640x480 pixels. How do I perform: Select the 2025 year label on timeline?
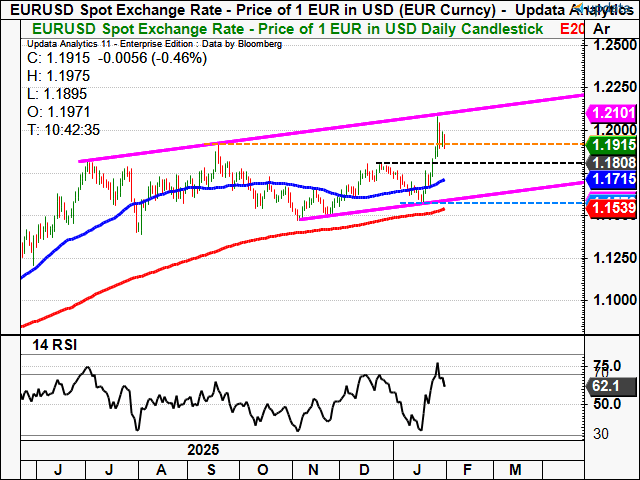click(x=202, y=451)
